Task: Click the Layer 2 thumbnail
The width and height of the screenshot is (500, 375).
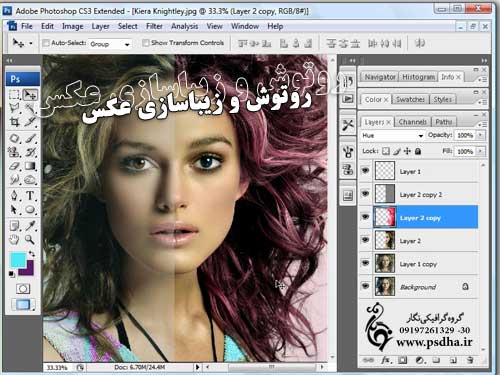Action: (385, 240)
